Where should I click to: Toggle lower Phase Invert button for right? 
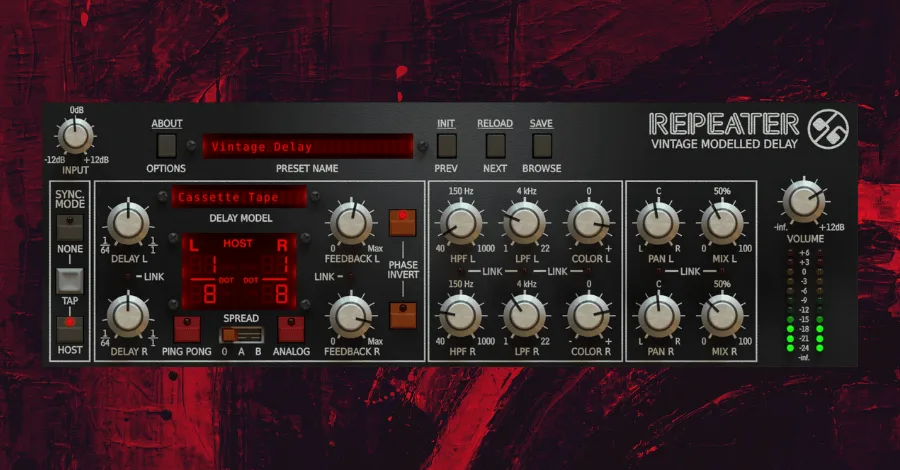click(x=403, y=316)
